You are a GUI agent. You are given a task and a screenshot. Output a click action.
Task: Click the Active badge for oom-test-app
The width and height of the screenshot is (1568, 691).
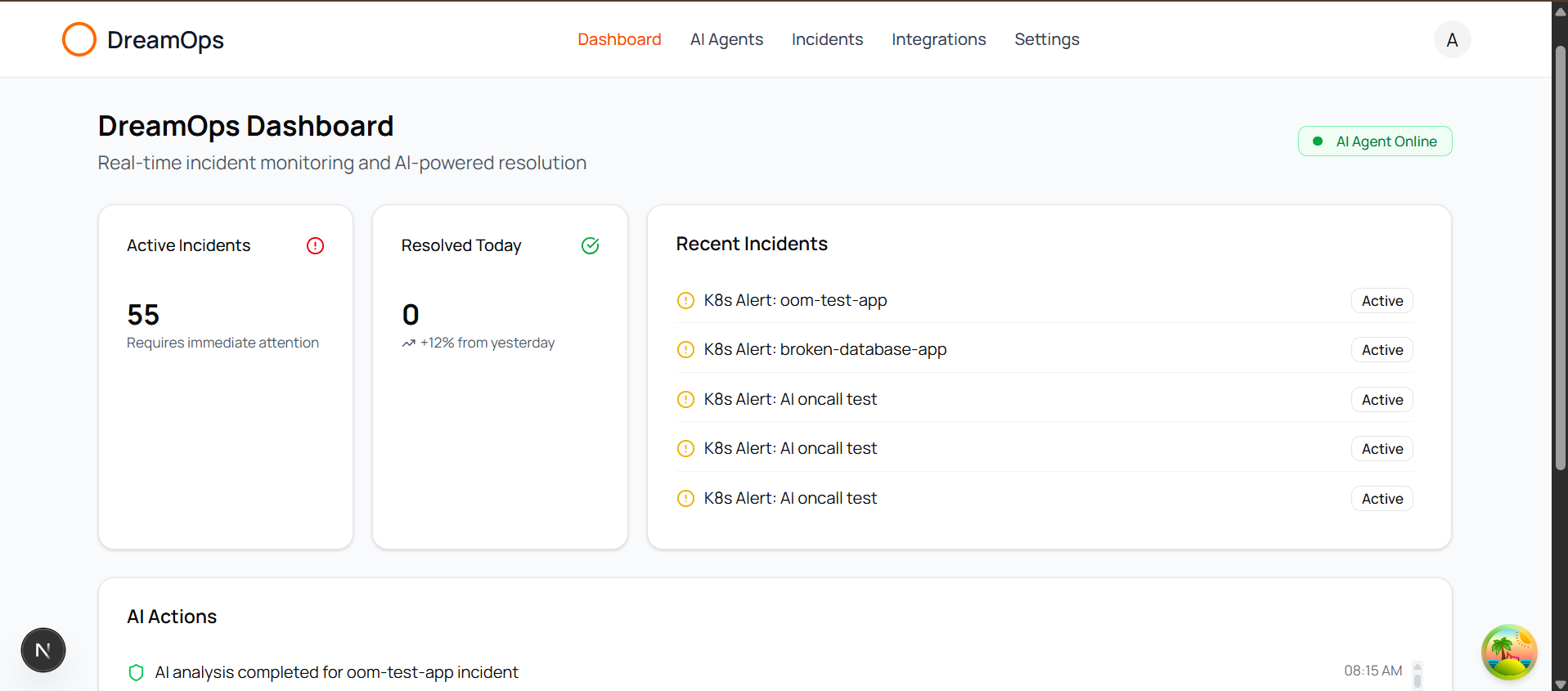click(1382, 301)
